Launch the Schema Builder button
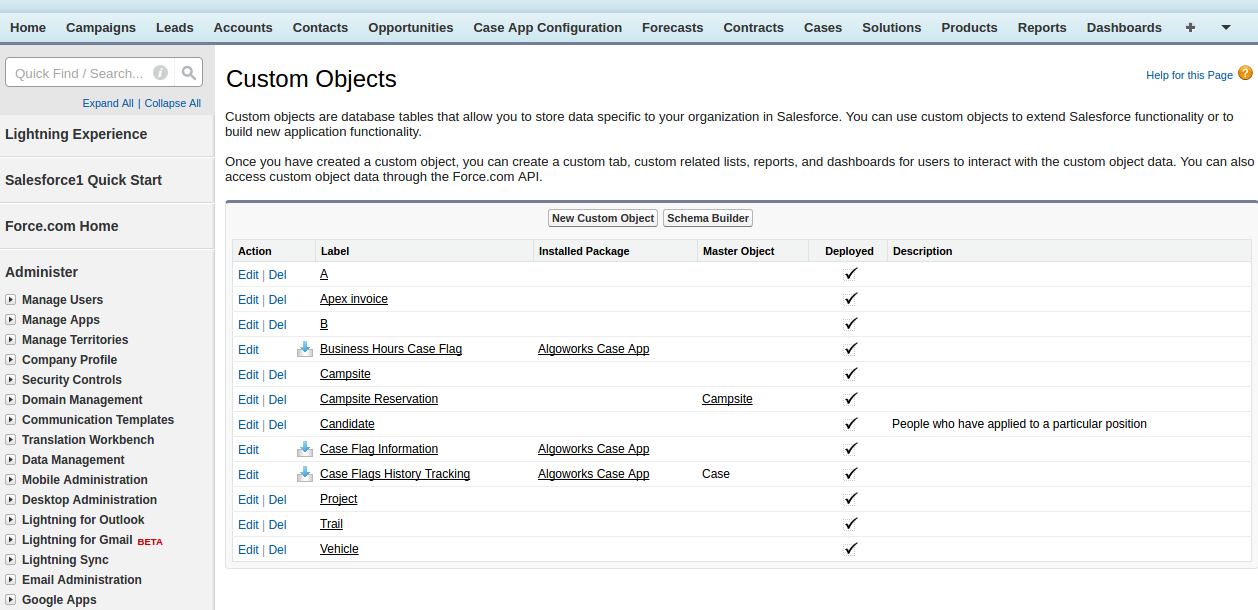The height and width of the screenshot is (610, 1258). pyautogui.click(x=707, y=218)
